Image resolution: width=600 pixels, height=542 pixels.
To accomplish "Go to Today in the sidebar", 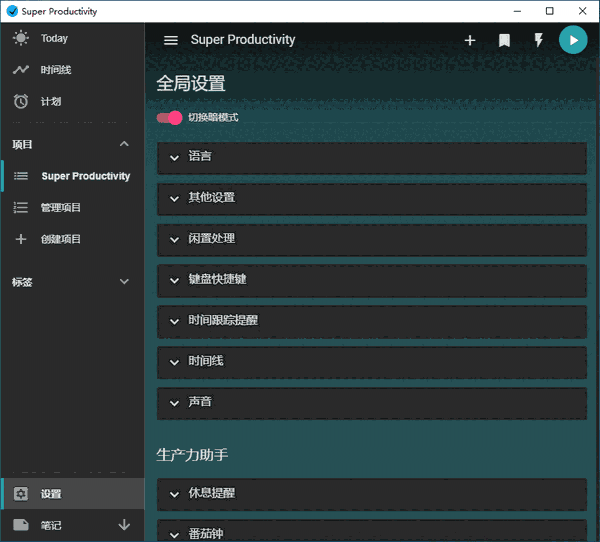I will pyautogui.click(x=73, y=38).
